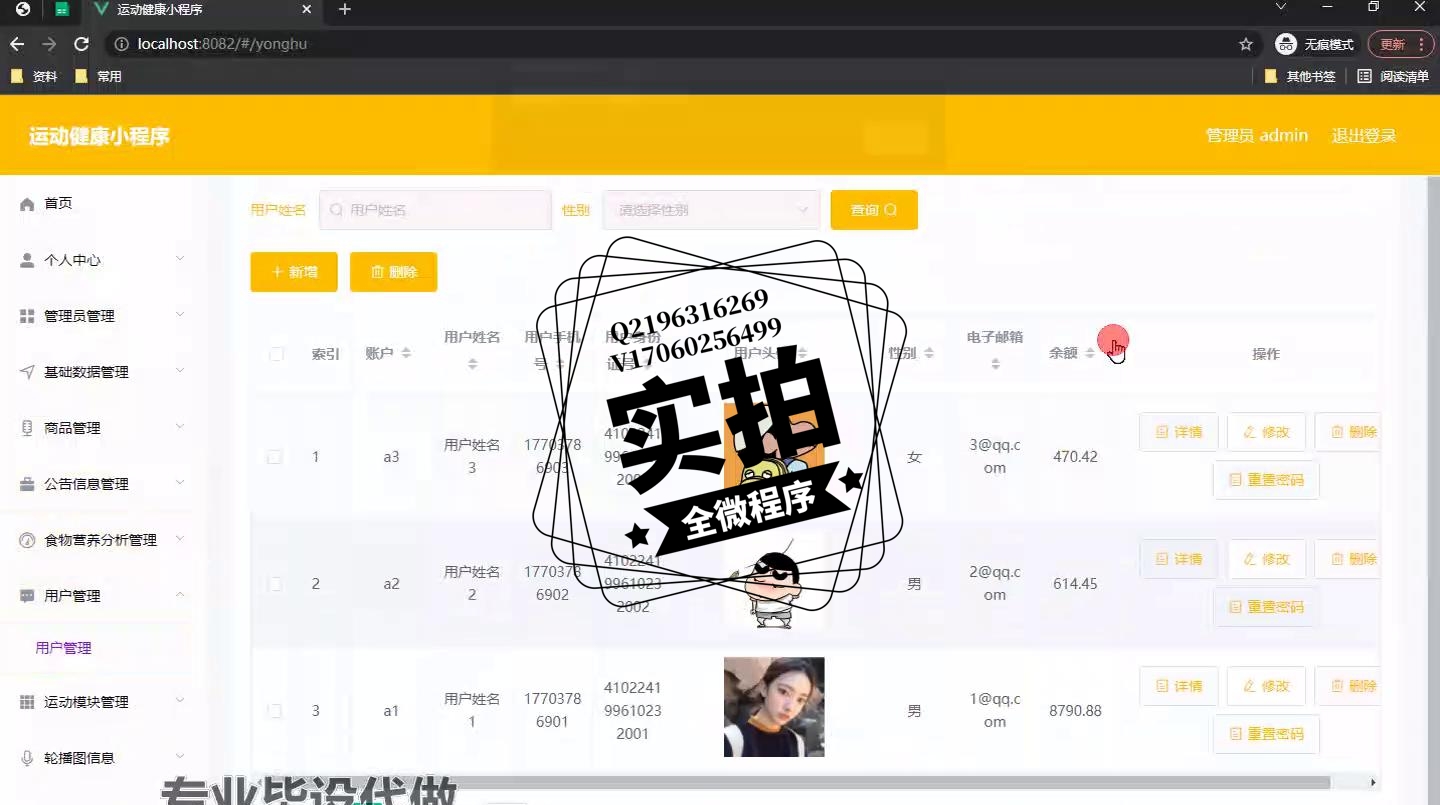Click 重置密码 for user a2

coord(1266,607)
